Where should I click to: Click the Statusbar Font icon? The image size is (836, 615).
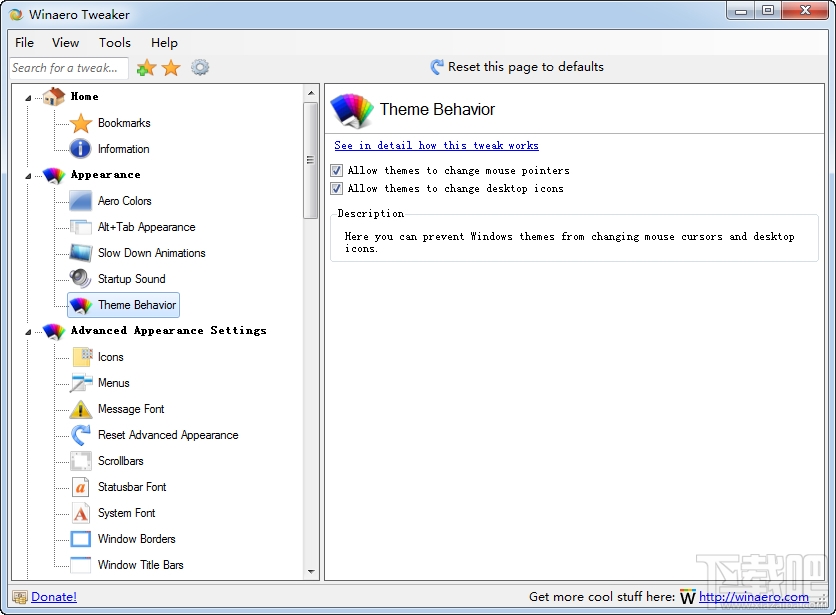(81, 487)
